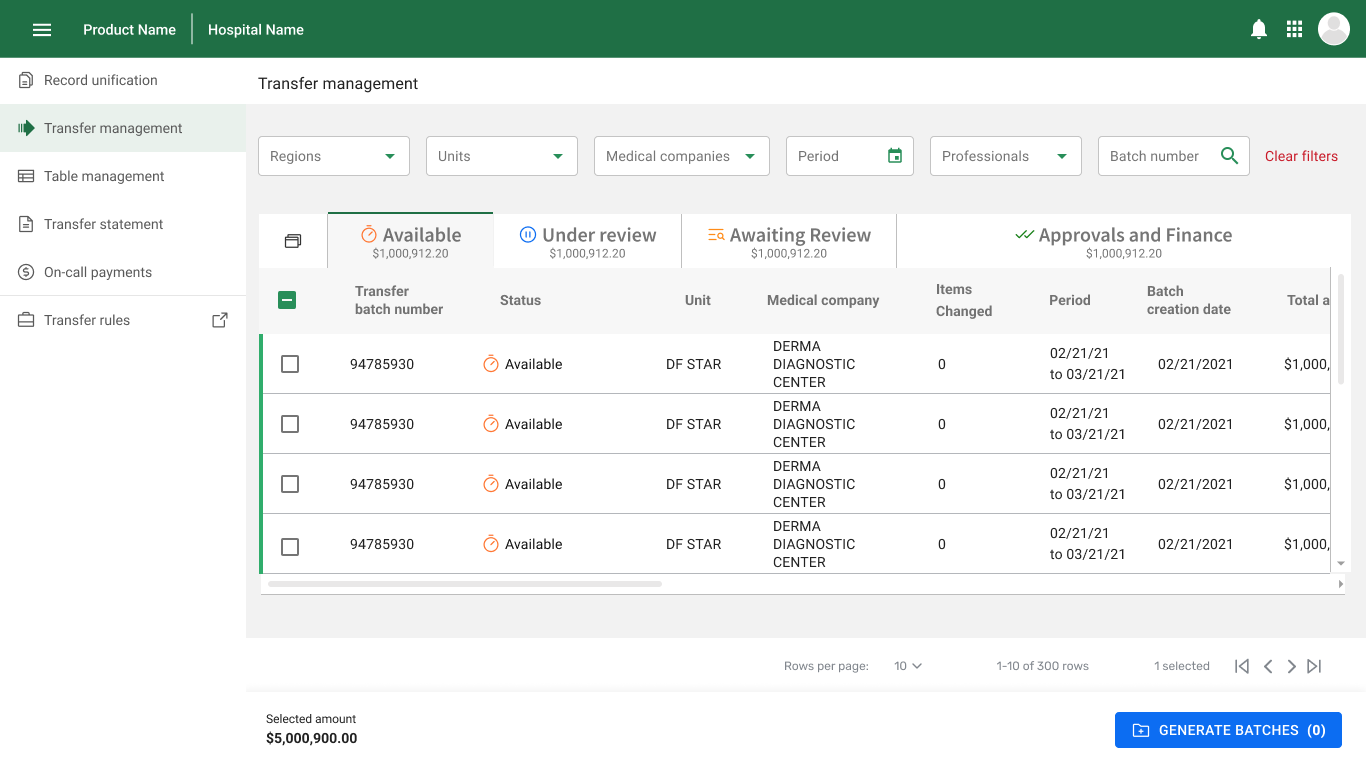Click the On-call payments dollar icon
Viewport: 1366px width, 768px height.
26,272
